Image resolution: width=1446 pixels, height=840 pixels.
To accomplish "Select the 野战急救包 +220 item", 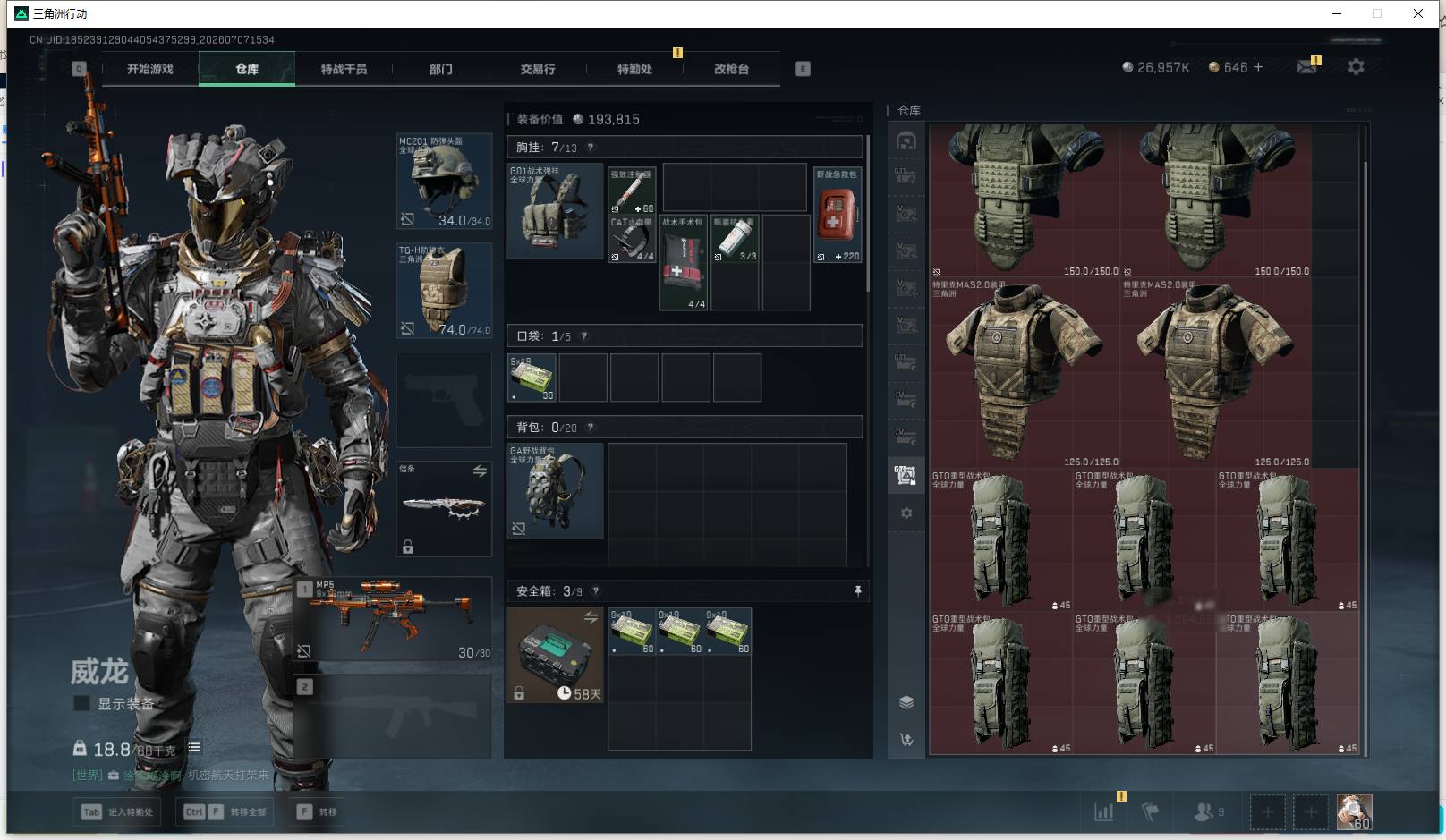I will click(838, 214).
